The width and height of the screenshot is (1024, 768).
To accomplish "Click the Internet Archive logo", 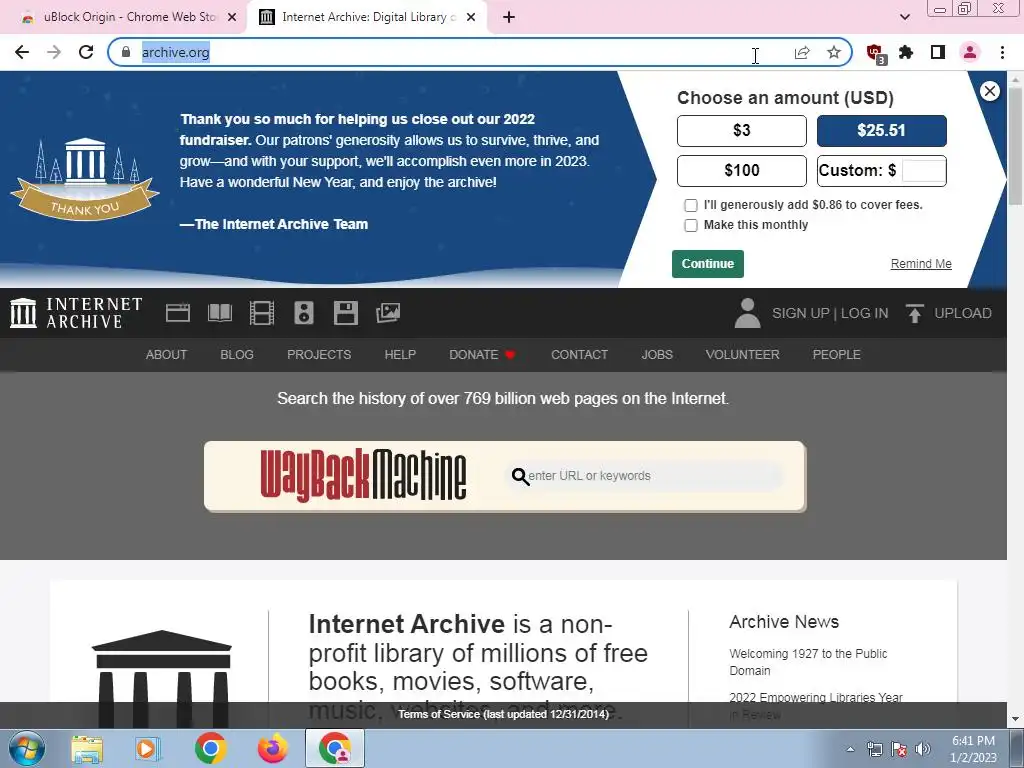I will click(76, 313).
